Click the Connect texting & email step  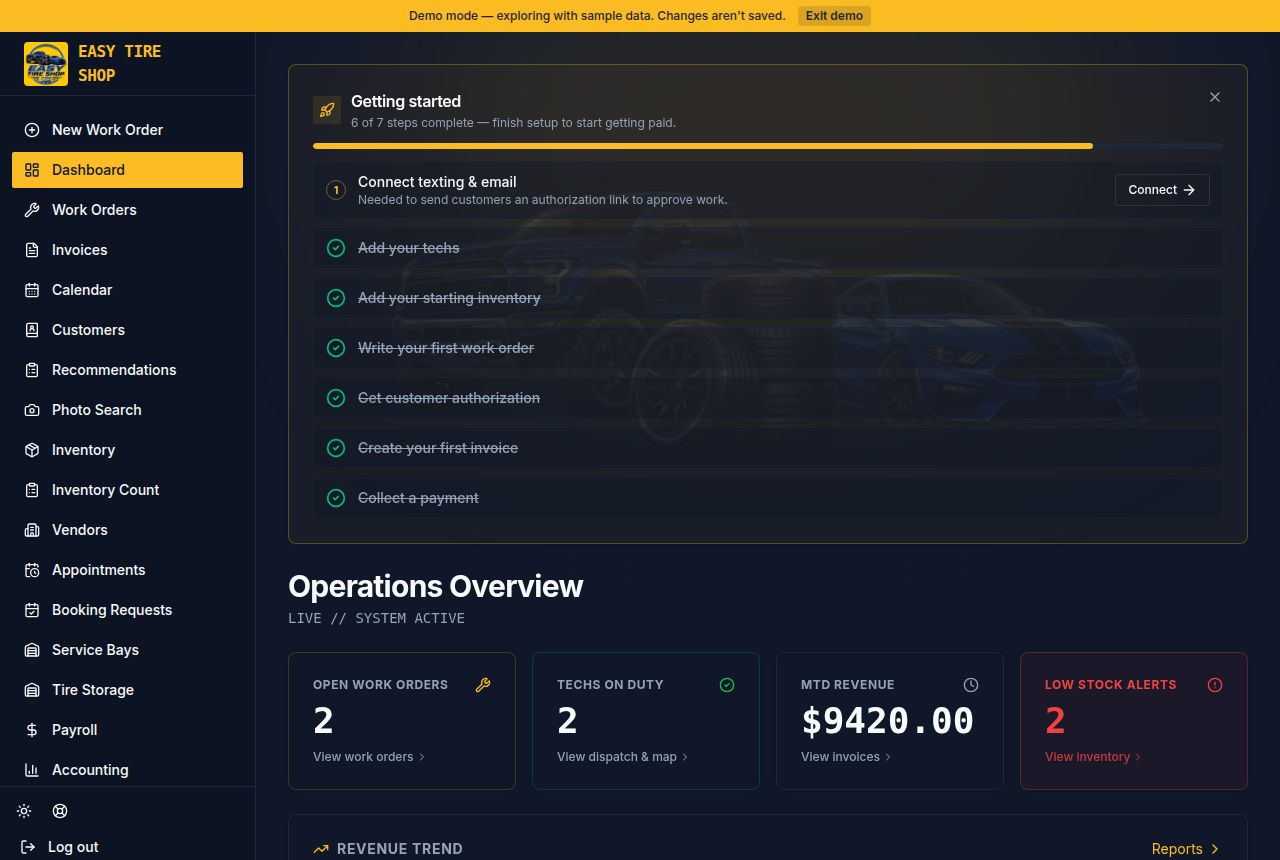pyautogui.click(x=767, y=190)
